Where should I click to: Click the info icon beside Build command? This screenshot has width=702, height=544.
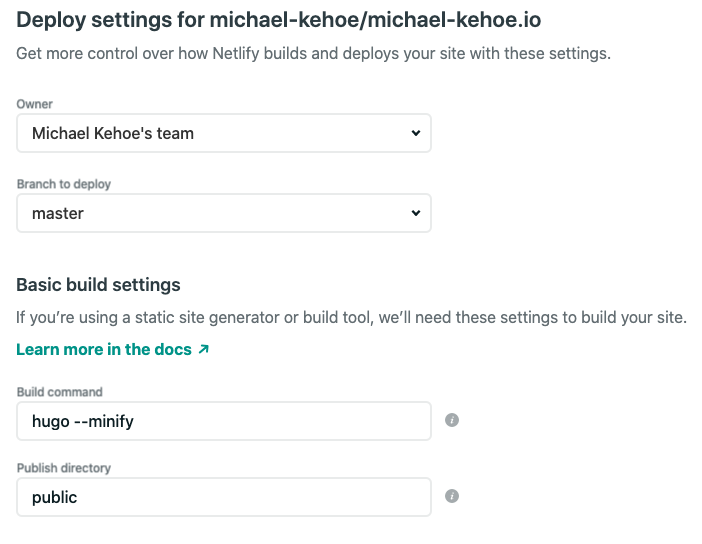pyautogui.click(x=451, y=421)
